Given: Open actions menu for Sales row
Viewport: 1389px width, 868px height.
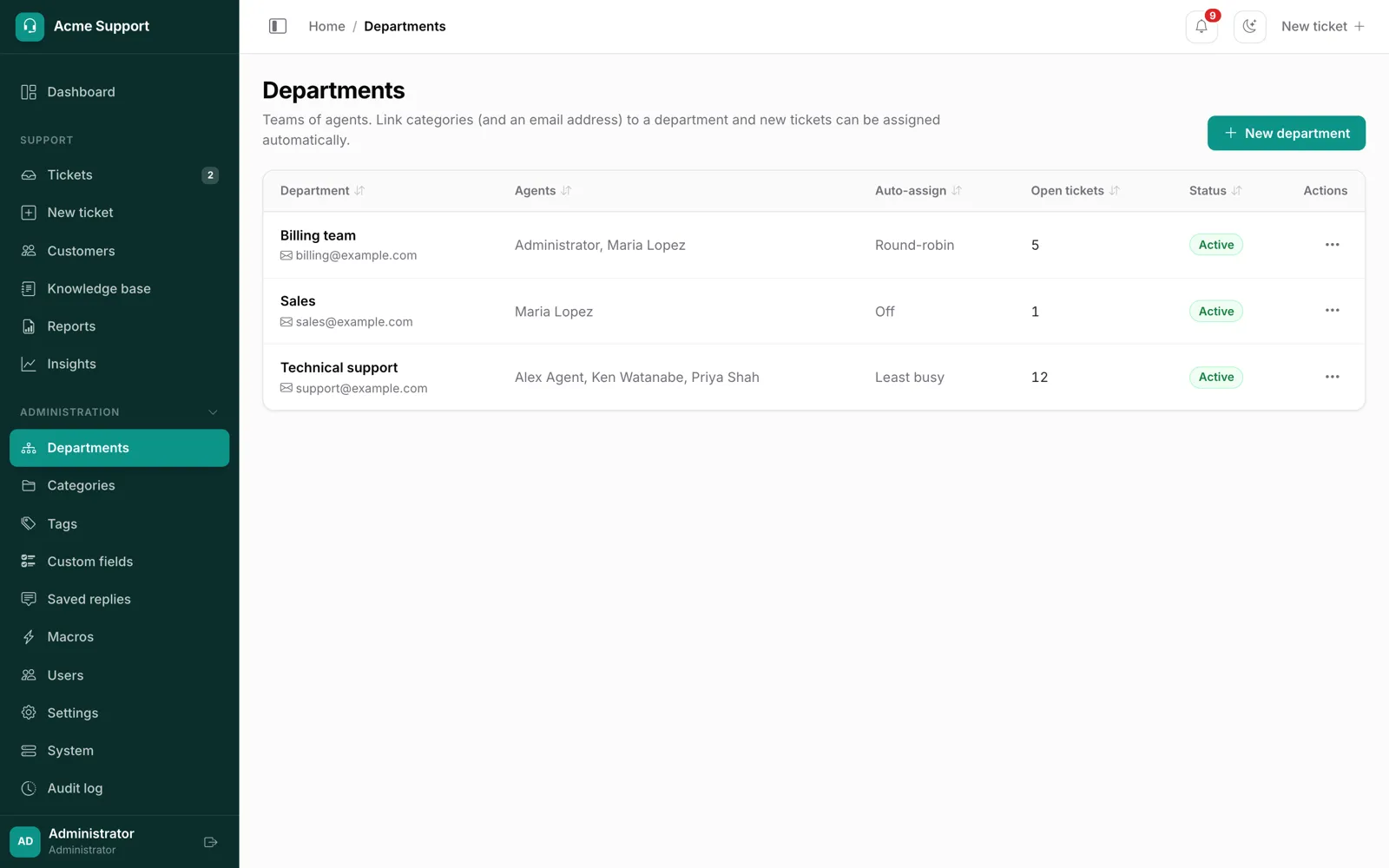Looking at the screenshot, I should click(x=1332, y=311).
